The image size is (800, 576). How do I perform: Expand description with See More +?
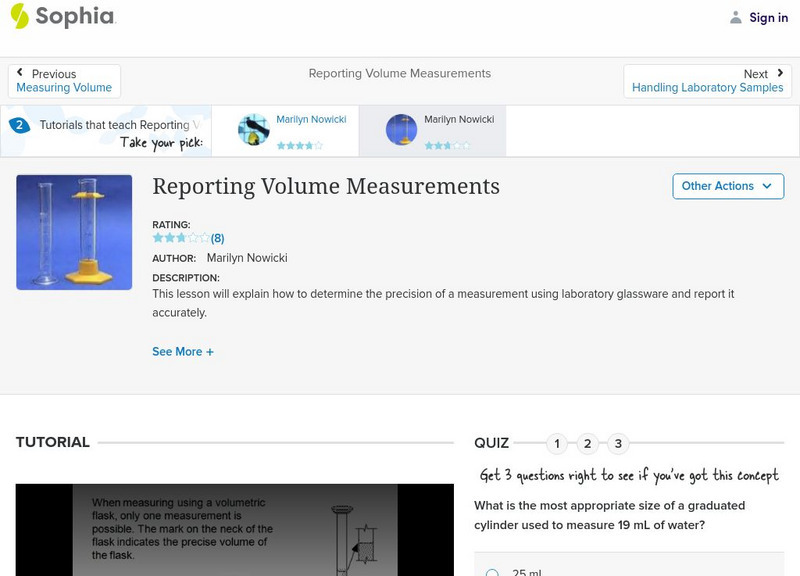[183, 352]
